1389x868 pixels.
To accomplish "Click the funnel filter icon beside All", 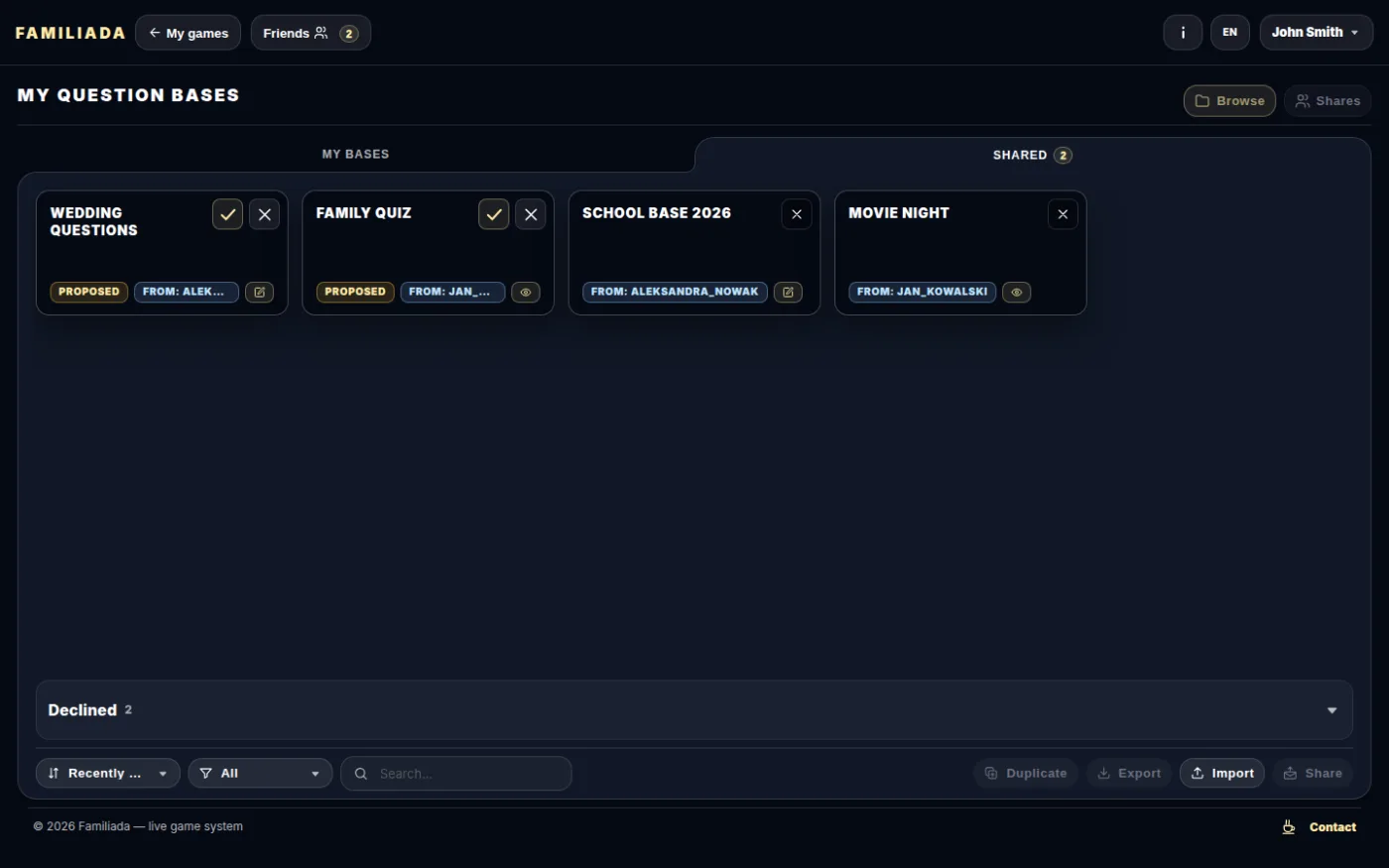I will pos(205,774).
